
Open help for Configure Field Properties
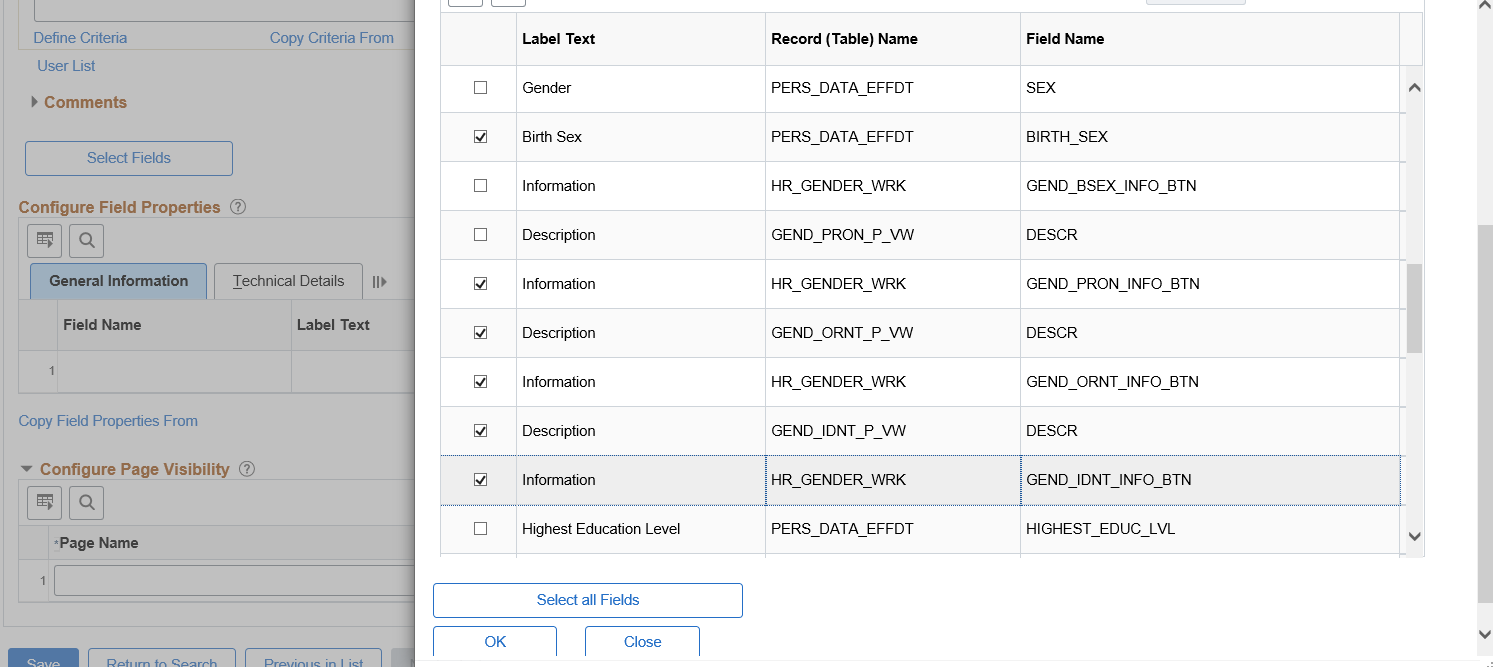point(238,208)
